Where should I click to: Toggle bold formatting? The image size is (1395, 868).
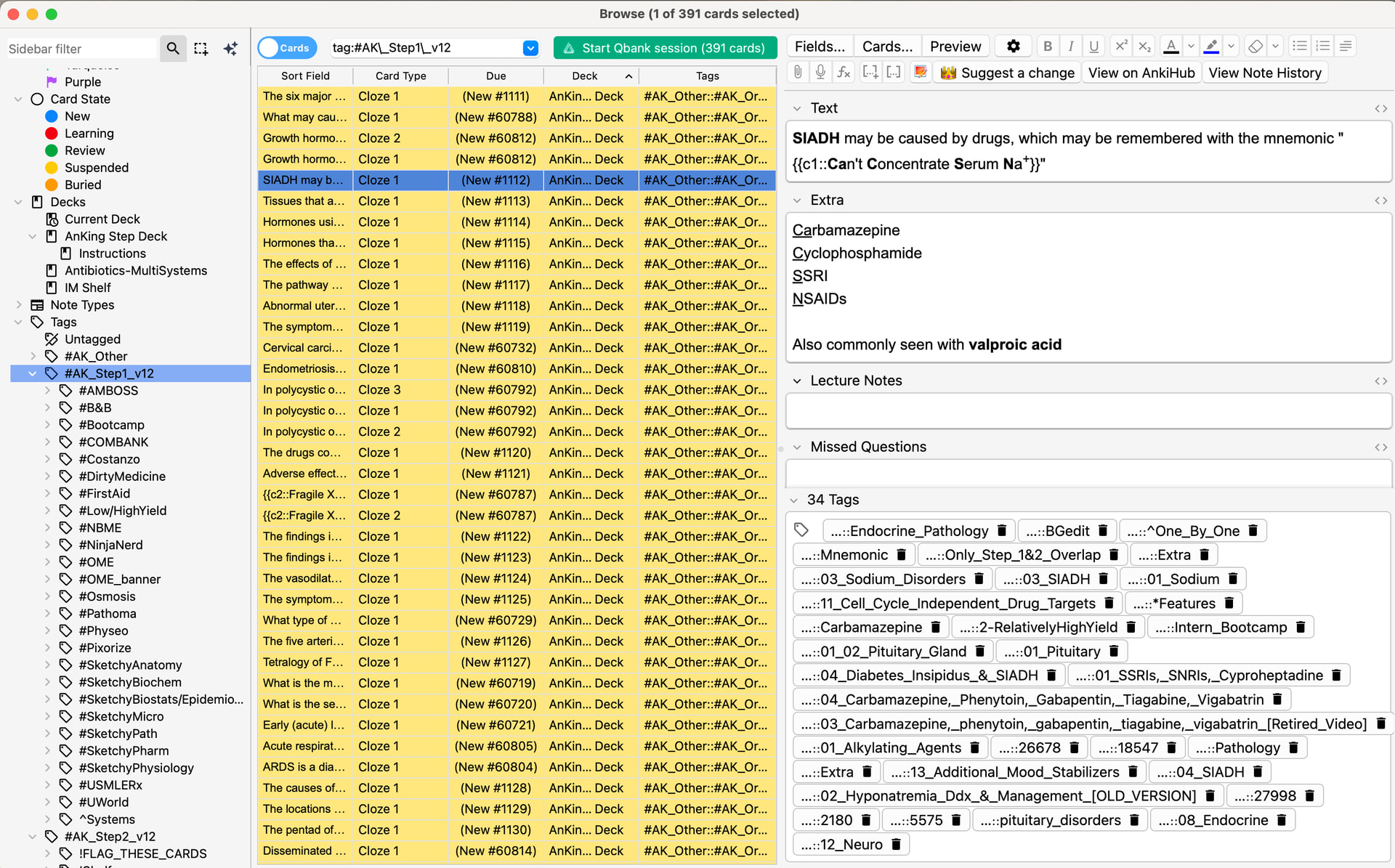pyautogui.click(x=1047, y=46)
